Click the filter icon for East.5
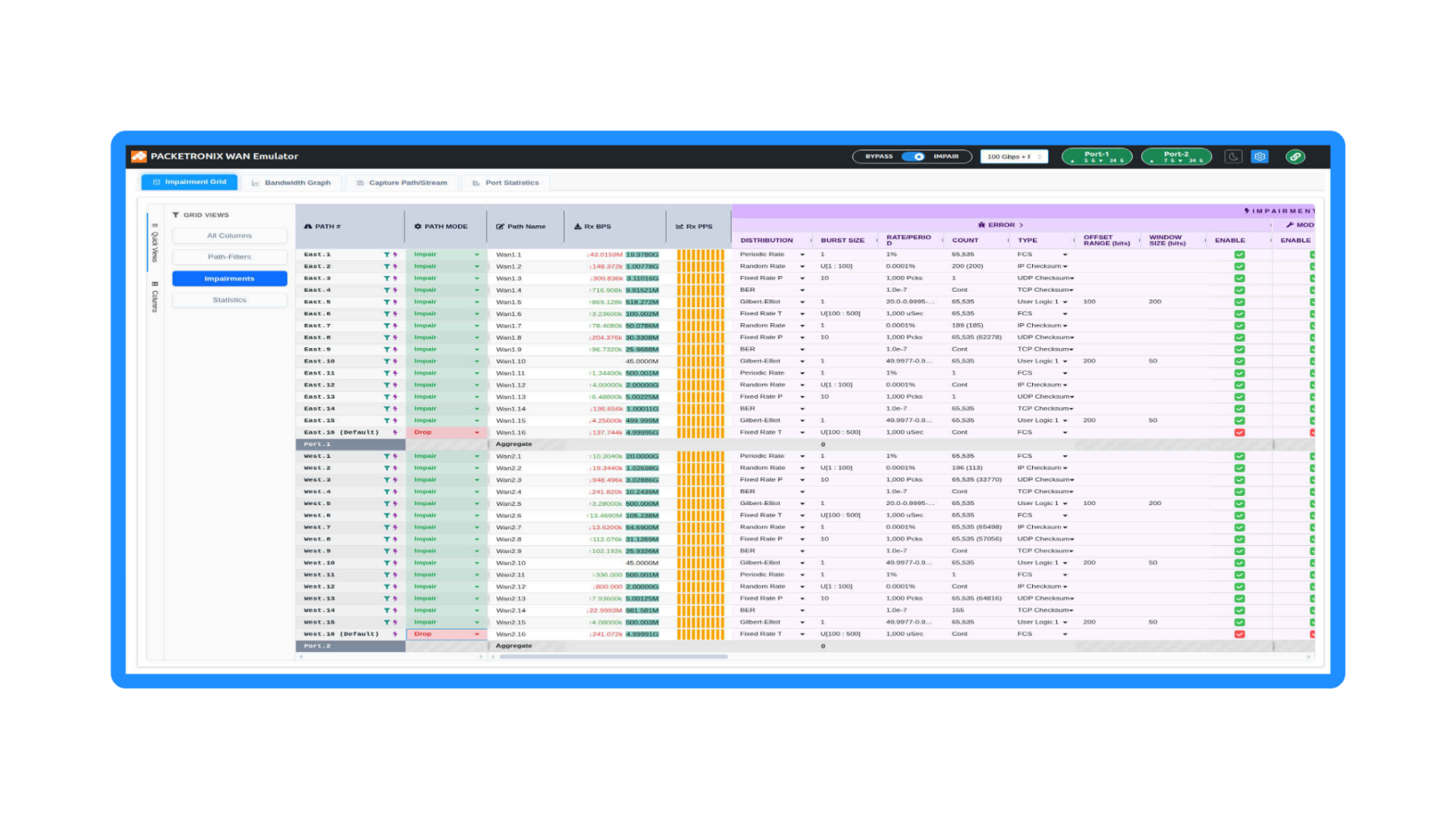The height and width of the screenshot is (819, 1456). [387, 302]
